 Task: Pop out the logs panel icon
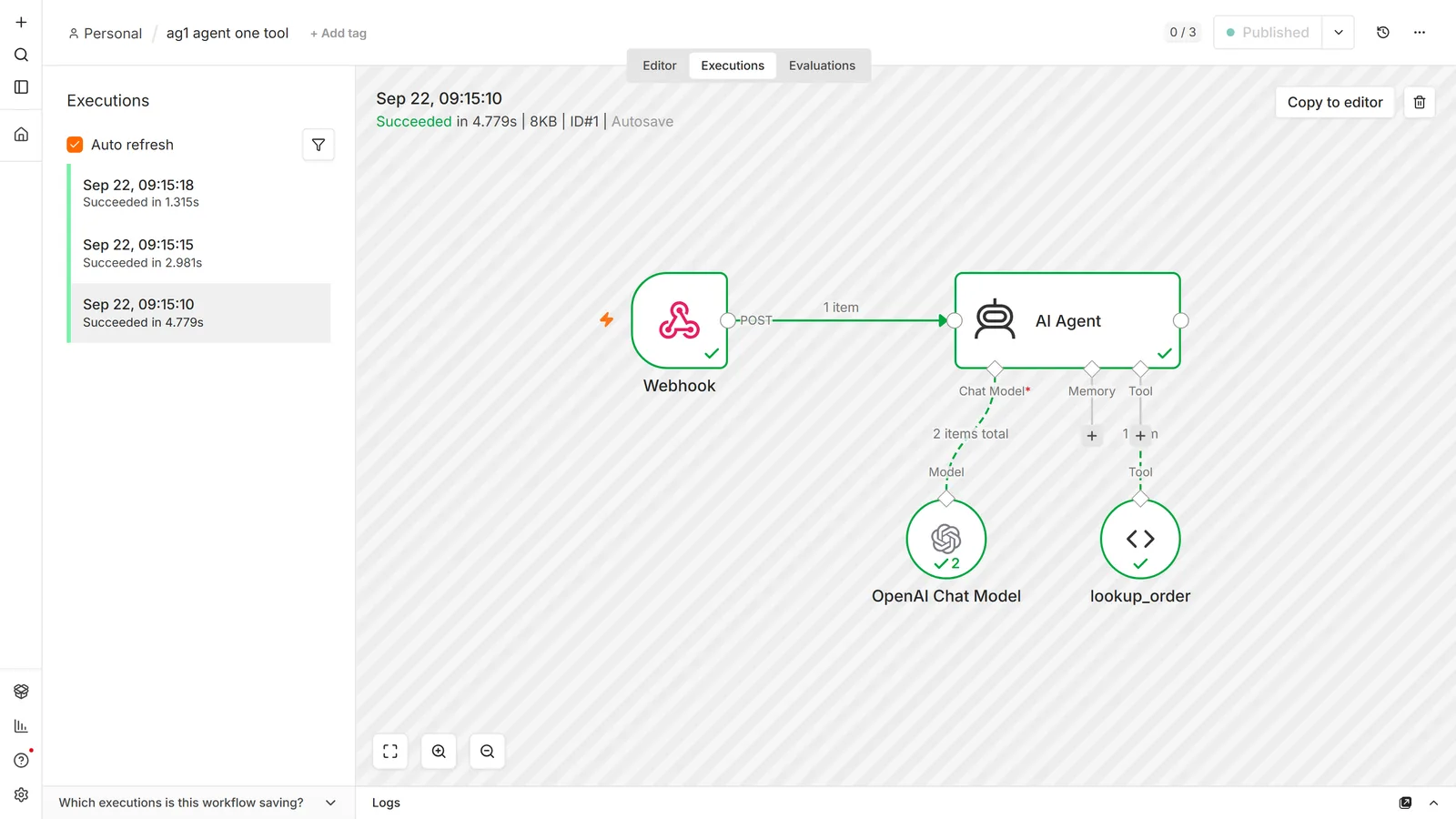(x=1406, y=803)
